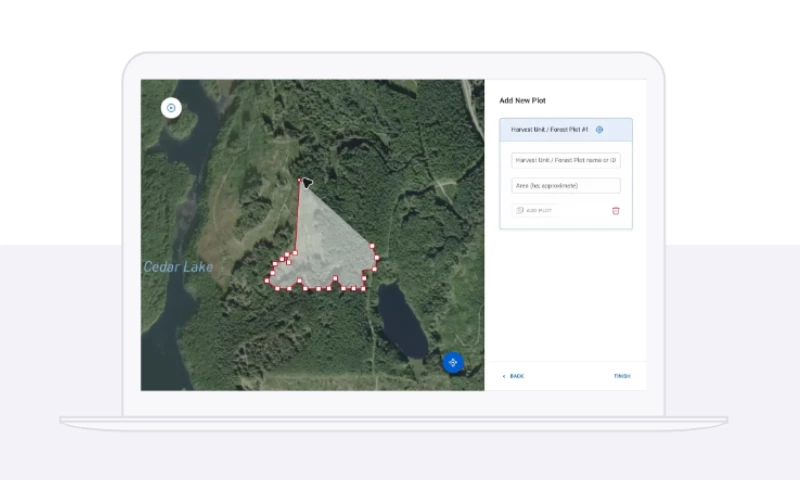Select the leftmost vertex handle of the polygon

click(x=267, y=280)
